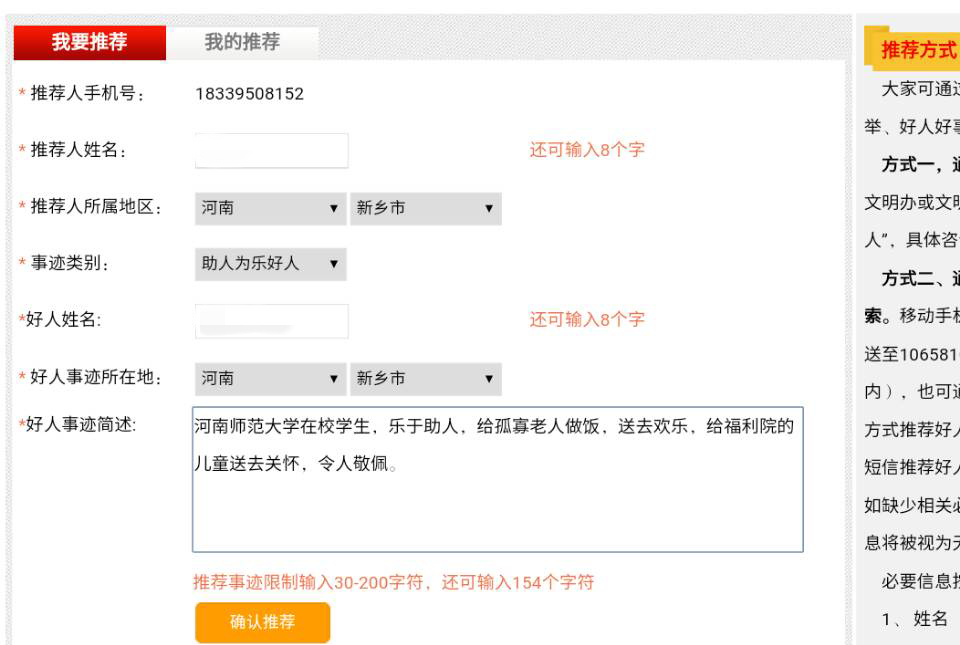Open the 好人事迹所在地 city dropdown

425,379
